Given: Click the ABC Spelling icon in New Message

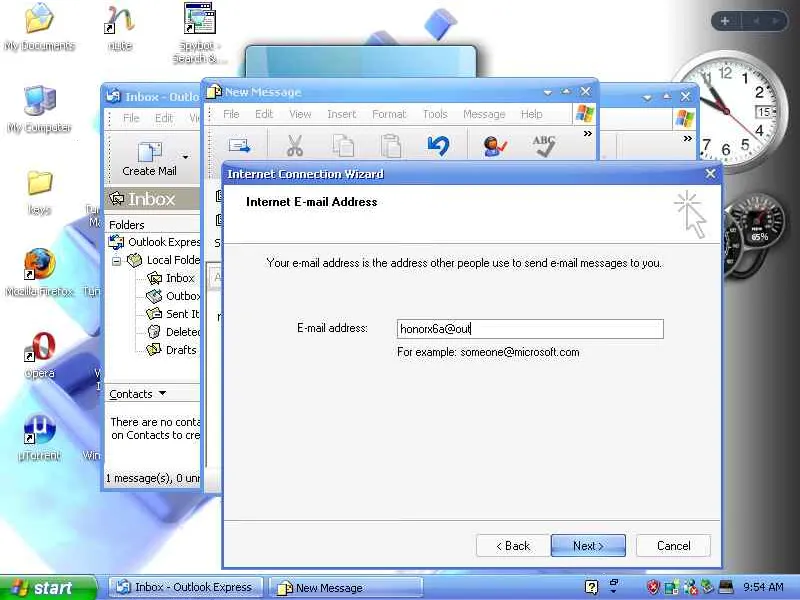Looking at the screenshot, I should pos(543,146).
